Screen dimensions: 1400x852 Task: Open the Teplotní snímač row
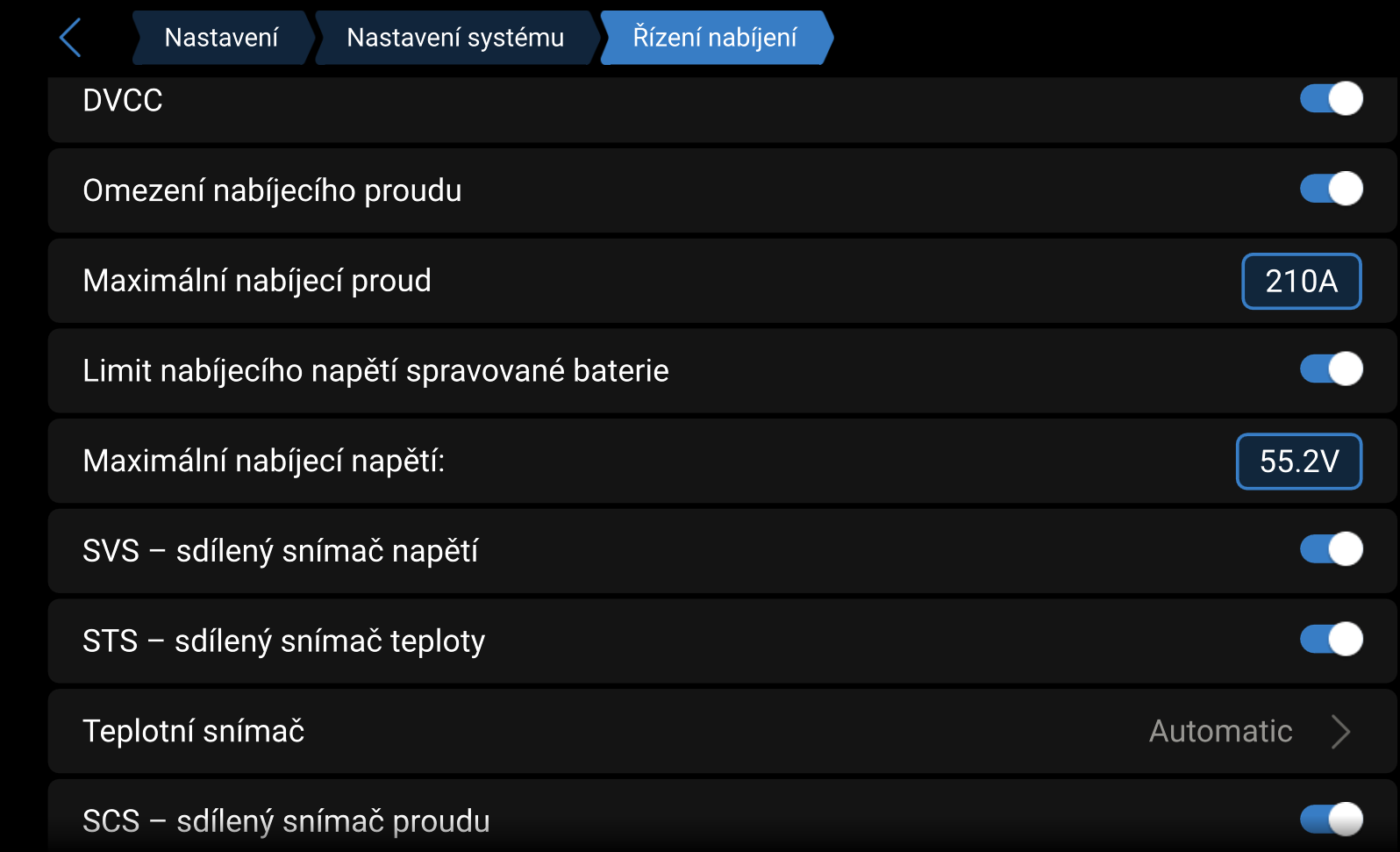pyautogui.click(x=614, y=731)
